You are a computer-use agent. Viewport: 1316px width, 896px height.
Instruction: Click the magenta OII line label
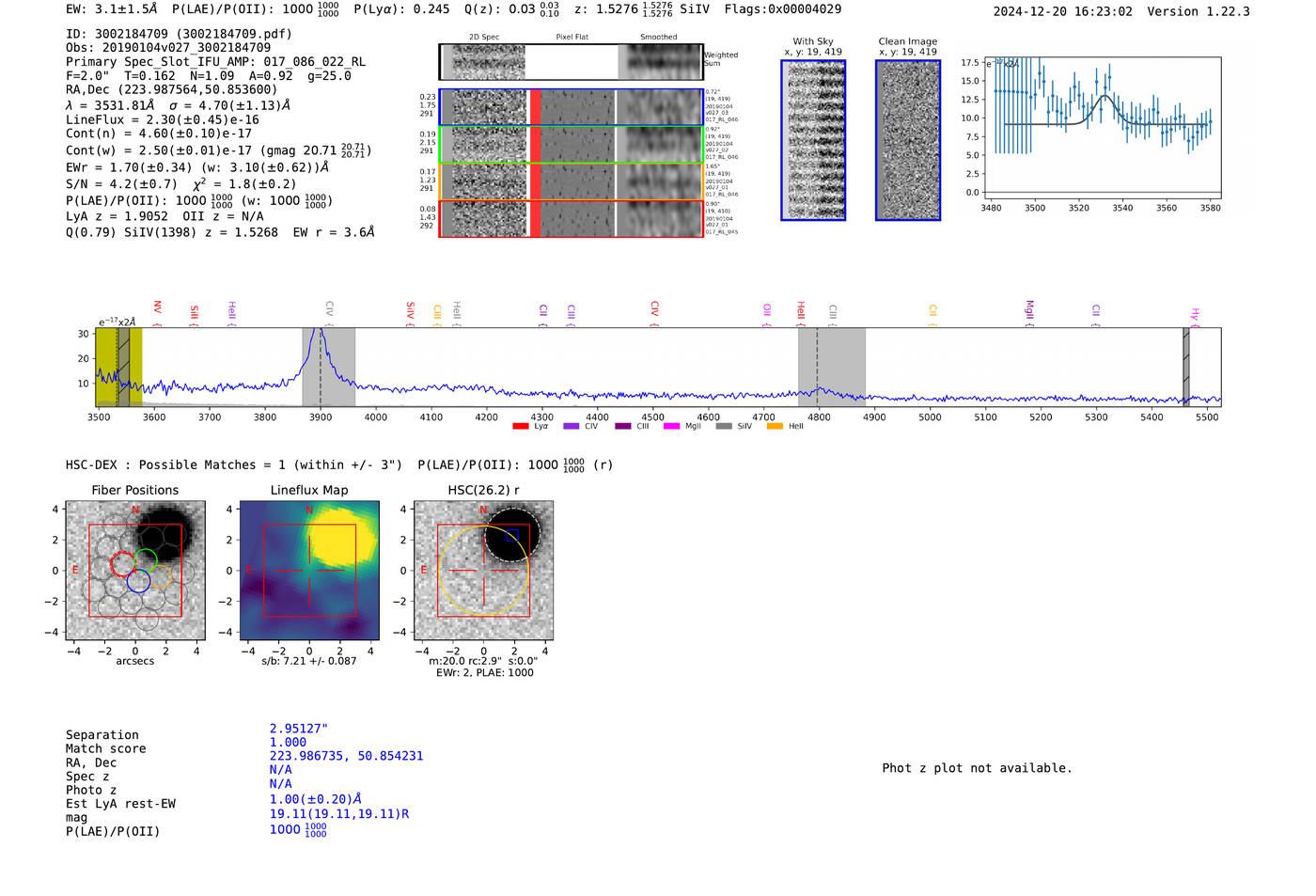(767, 310)
